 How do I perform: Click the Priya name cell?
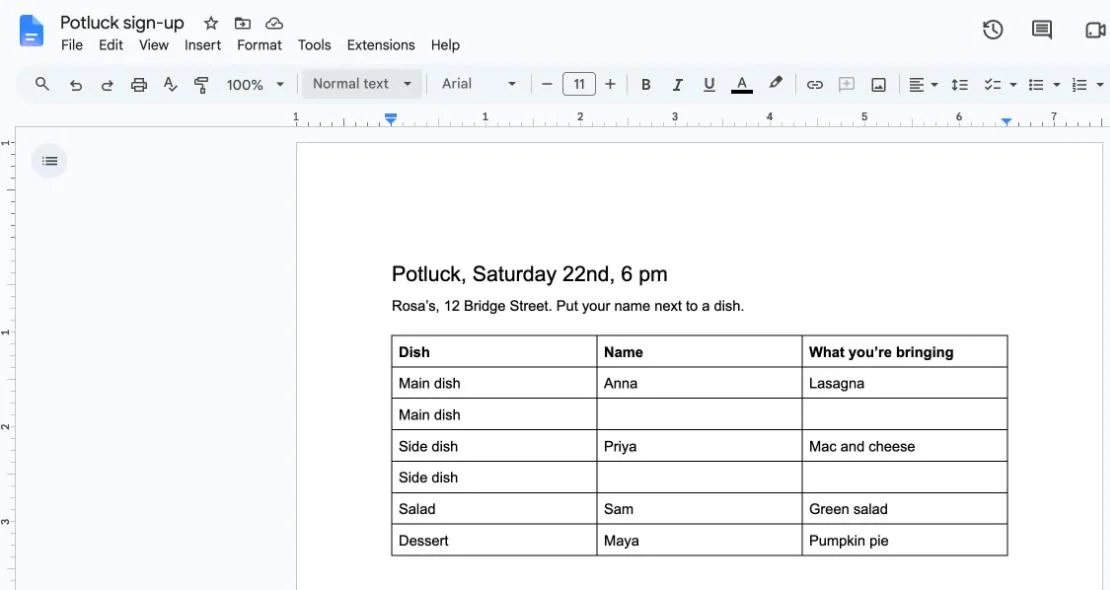click(699, 446)
